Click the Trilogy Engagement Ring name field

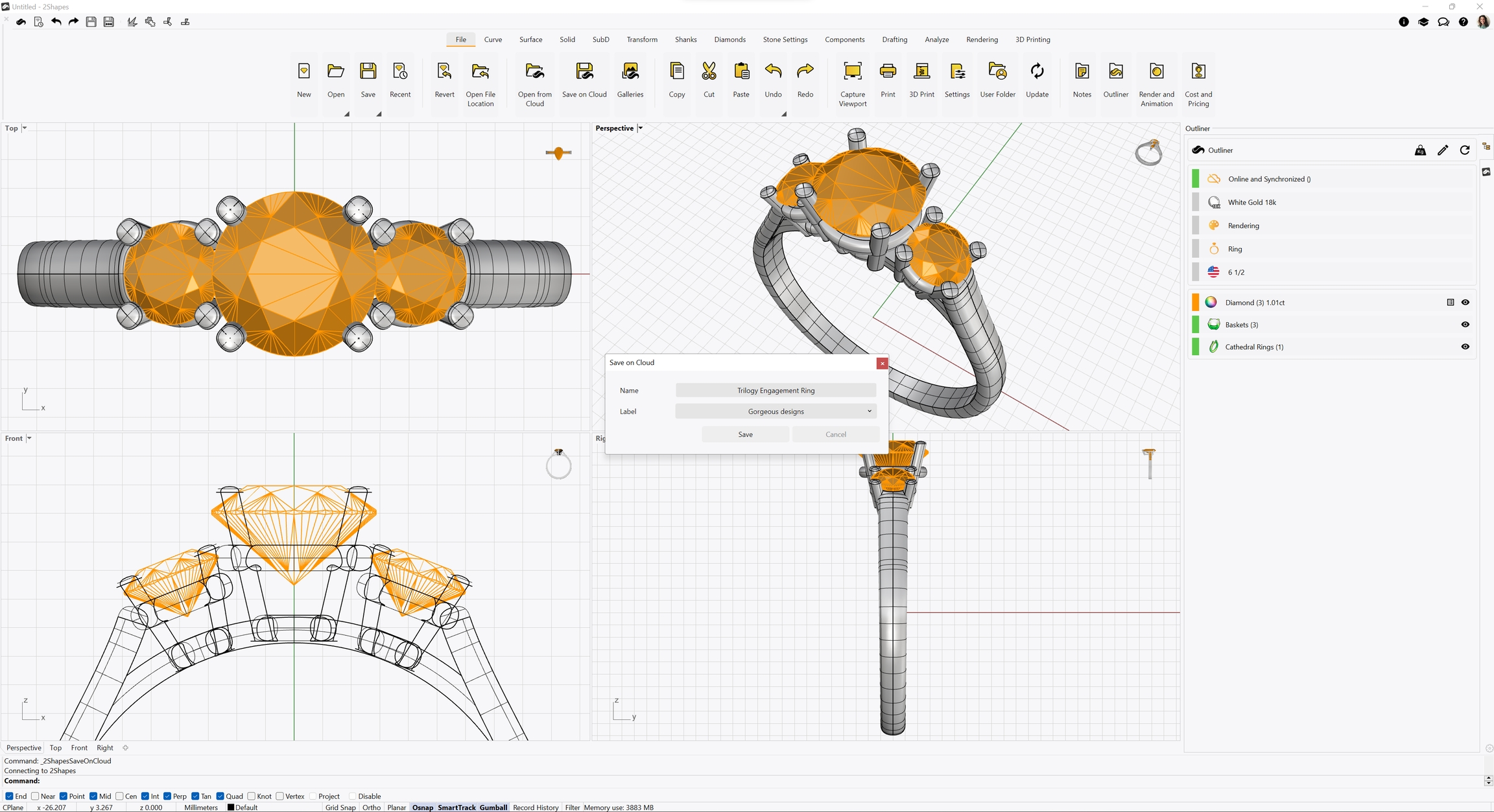coord(776,391)
